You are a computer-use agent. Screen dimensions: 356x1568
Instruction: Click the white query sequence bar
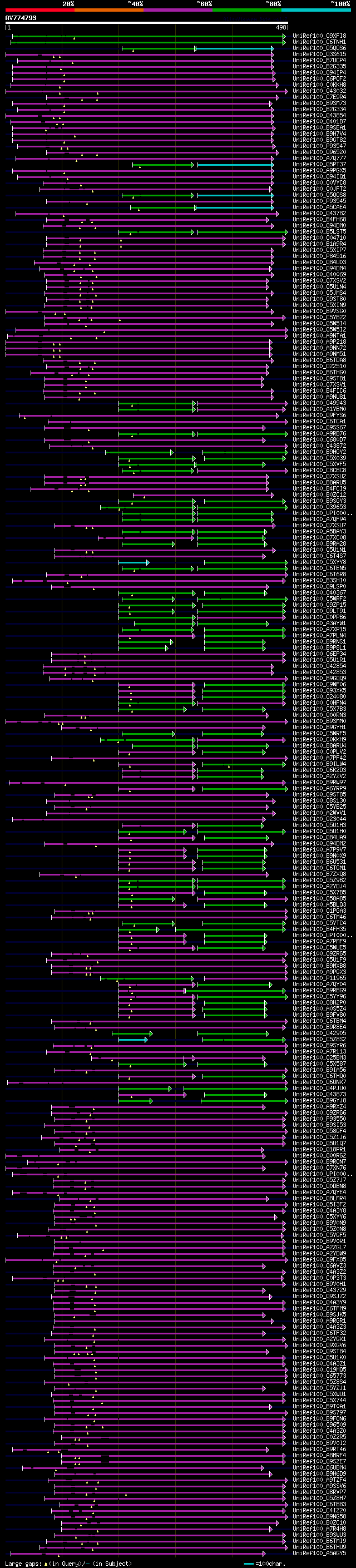tap(147, 23)
